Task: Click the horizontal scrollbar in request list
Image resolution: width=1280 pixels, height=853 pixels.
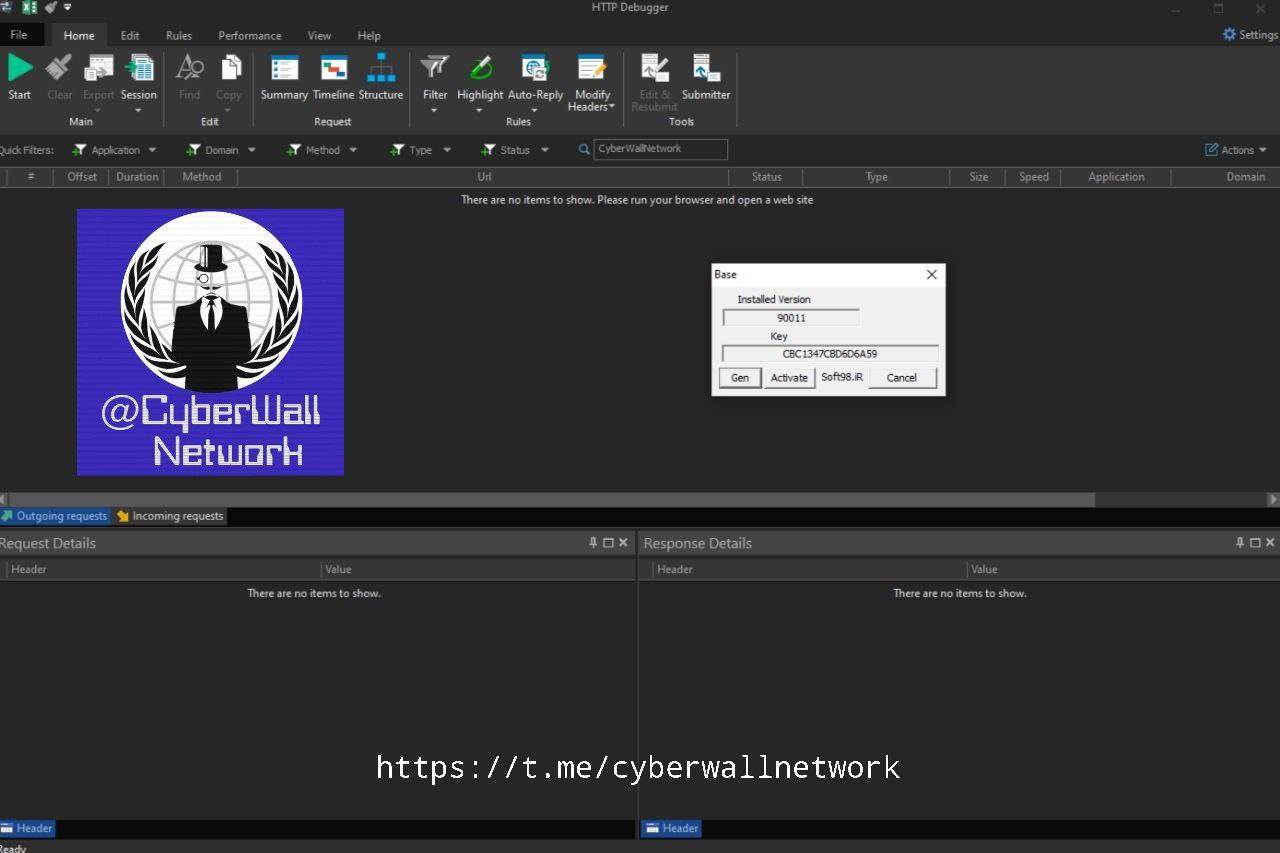Action: click(550, 499)
